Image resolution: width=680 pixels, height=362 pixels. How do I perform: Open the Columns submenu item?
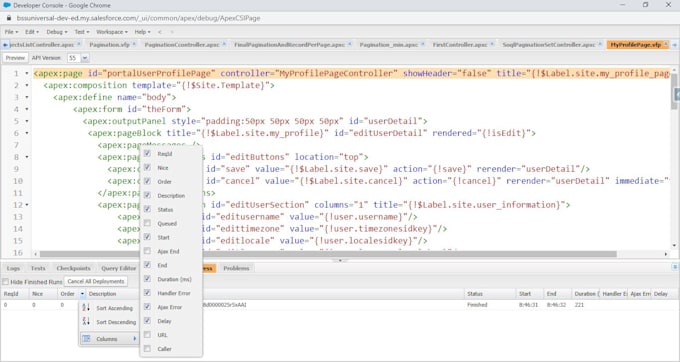pyautogui.click(x=108, y=339)
